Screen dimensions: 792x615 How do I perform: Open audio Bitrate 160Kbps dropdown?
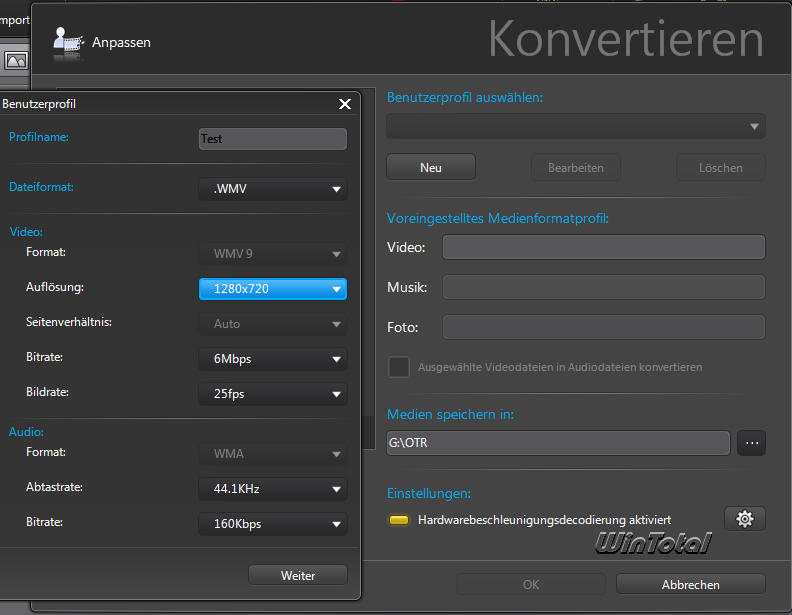(273, 524)
